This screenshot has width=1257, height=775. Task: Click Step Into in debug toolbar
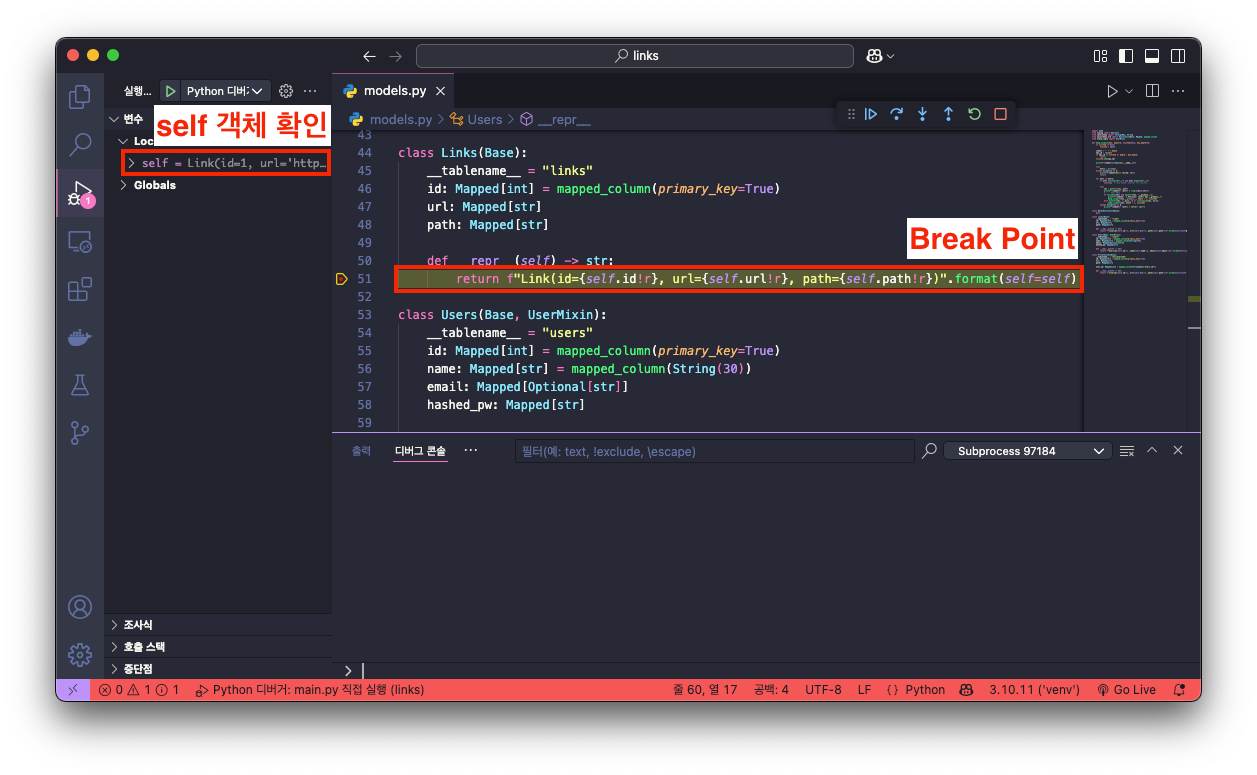[x=923, y=114]
